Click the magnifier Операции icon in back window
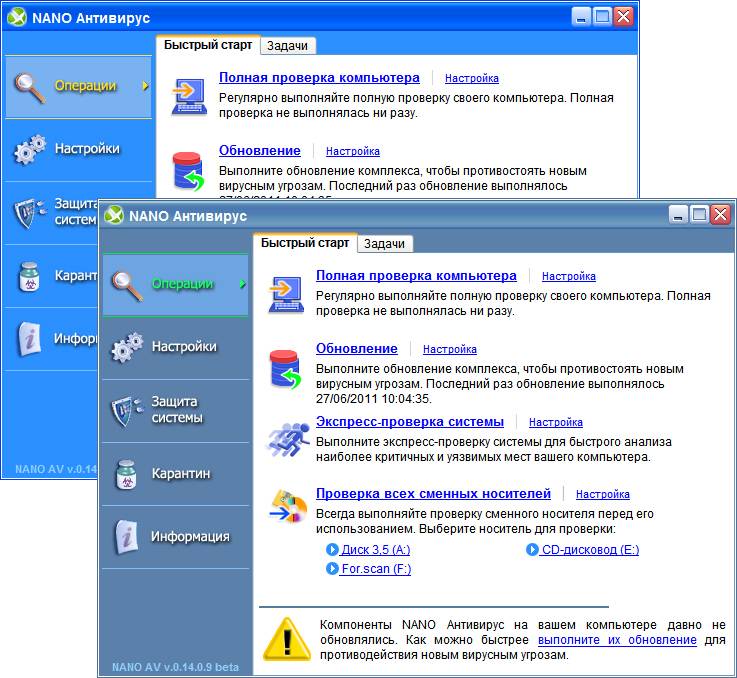 pyautogui.click(x=30, y=87)
